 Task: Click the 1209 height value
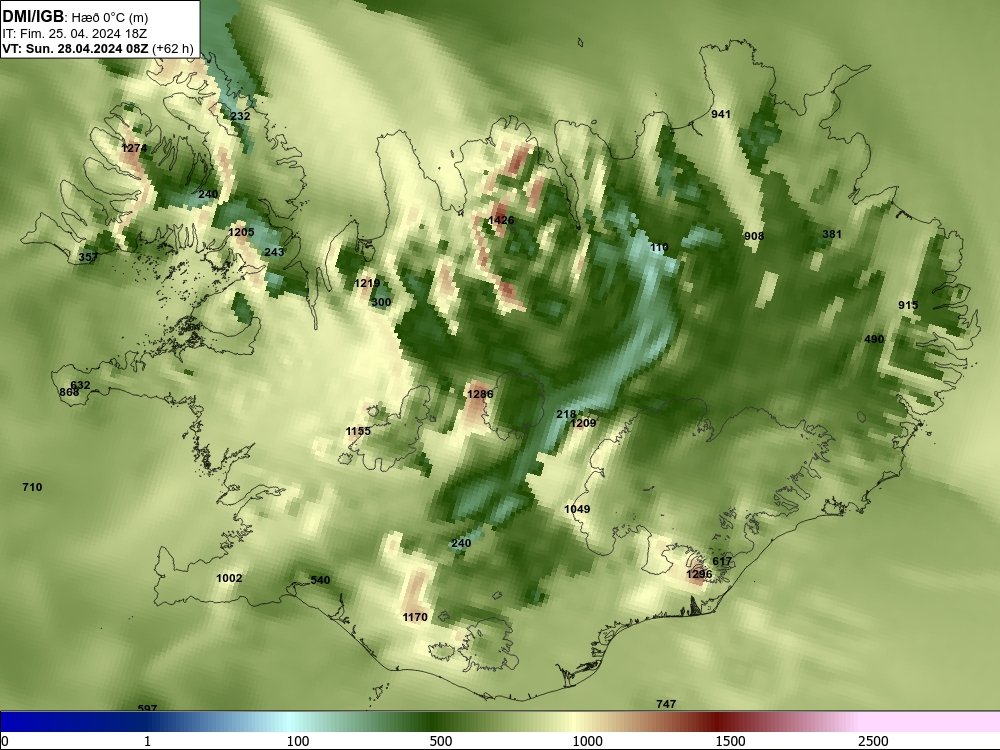pyautogui.click(x=583, y=423)
